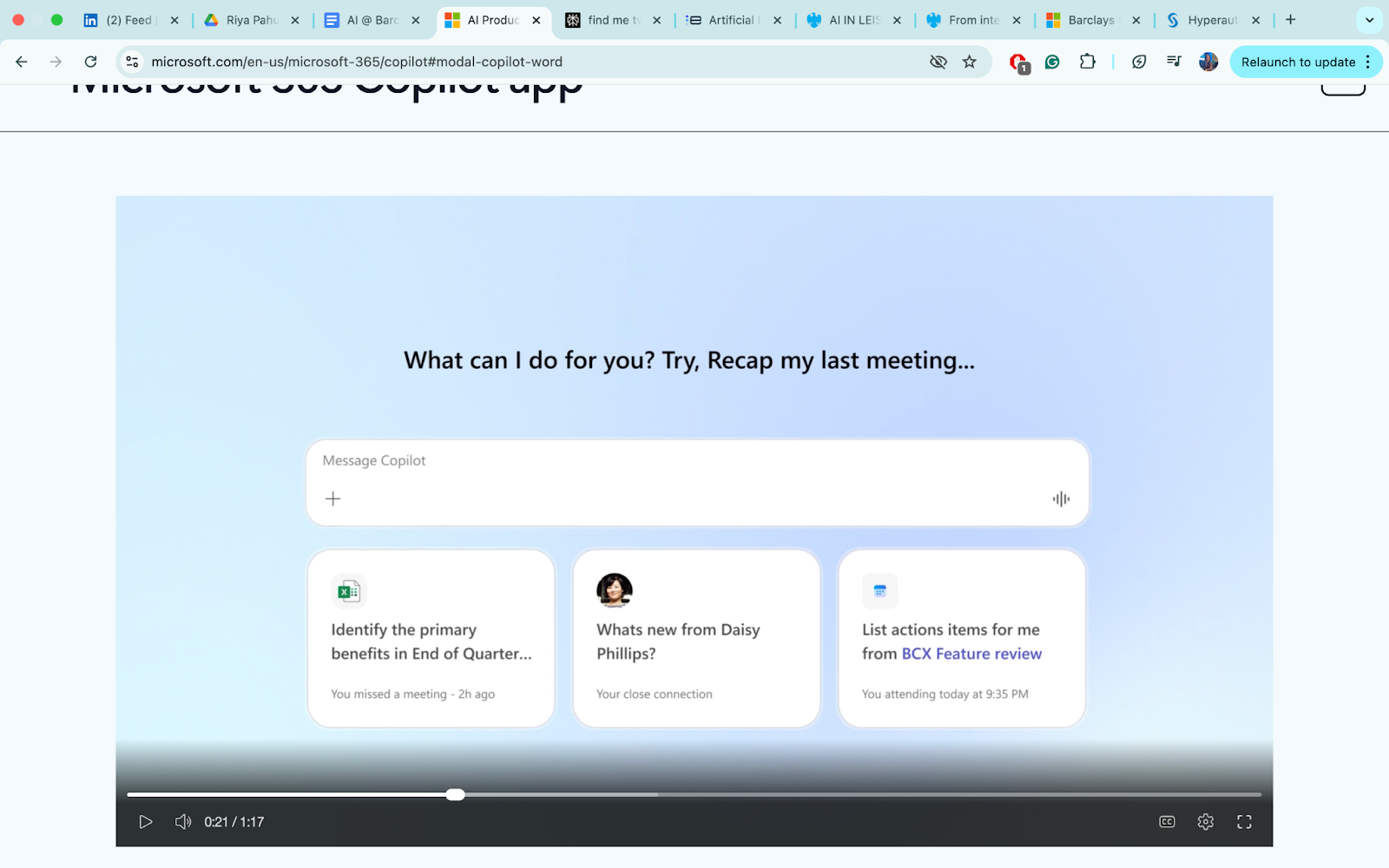This screenshot has width=1389, height=868.
Task: Expand the tab search dropdown arrow
Action: [1369, 20]
